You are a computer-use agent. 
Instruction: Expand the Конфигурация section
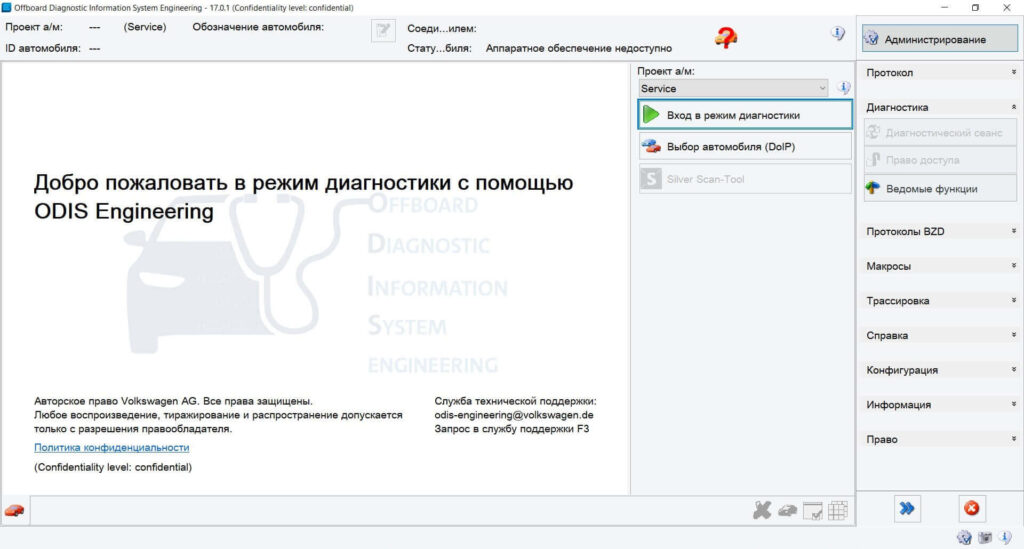tap(939, 369)
